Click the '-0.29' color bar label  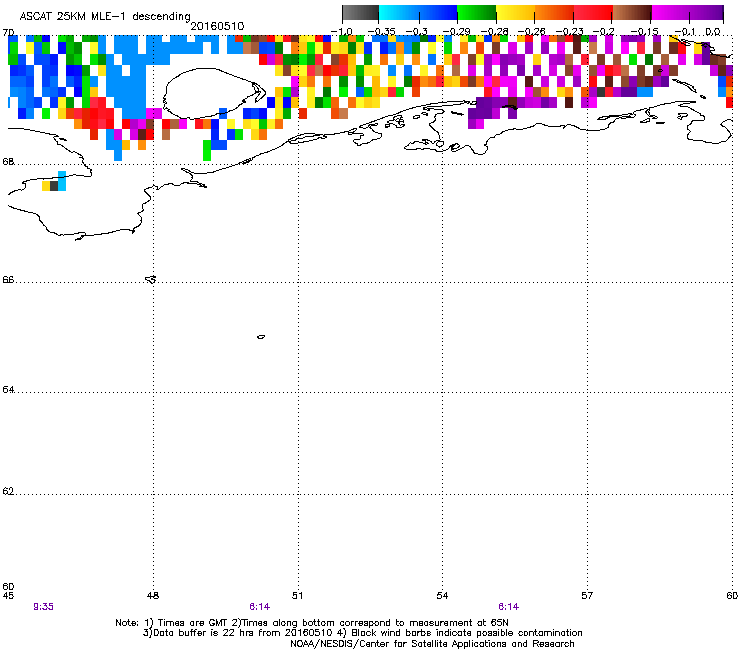(456, 31)
